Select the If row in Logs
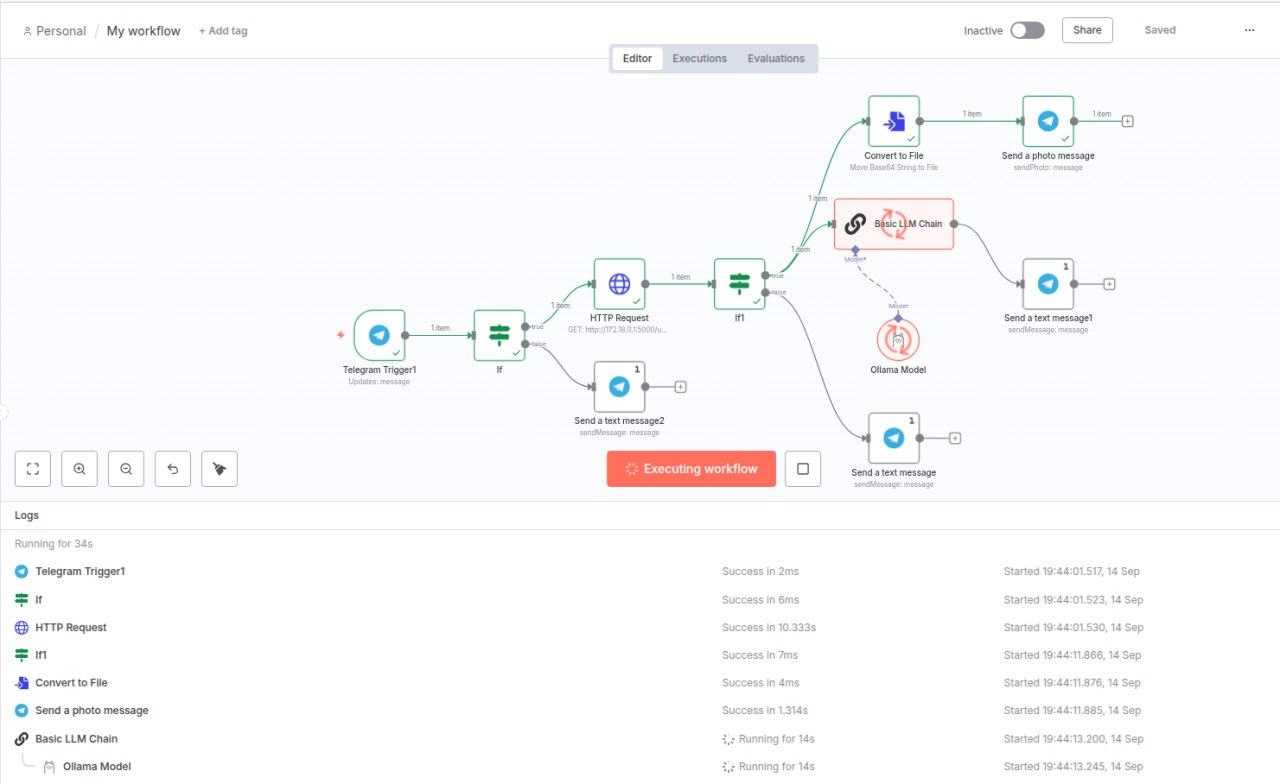 point(640,599)
